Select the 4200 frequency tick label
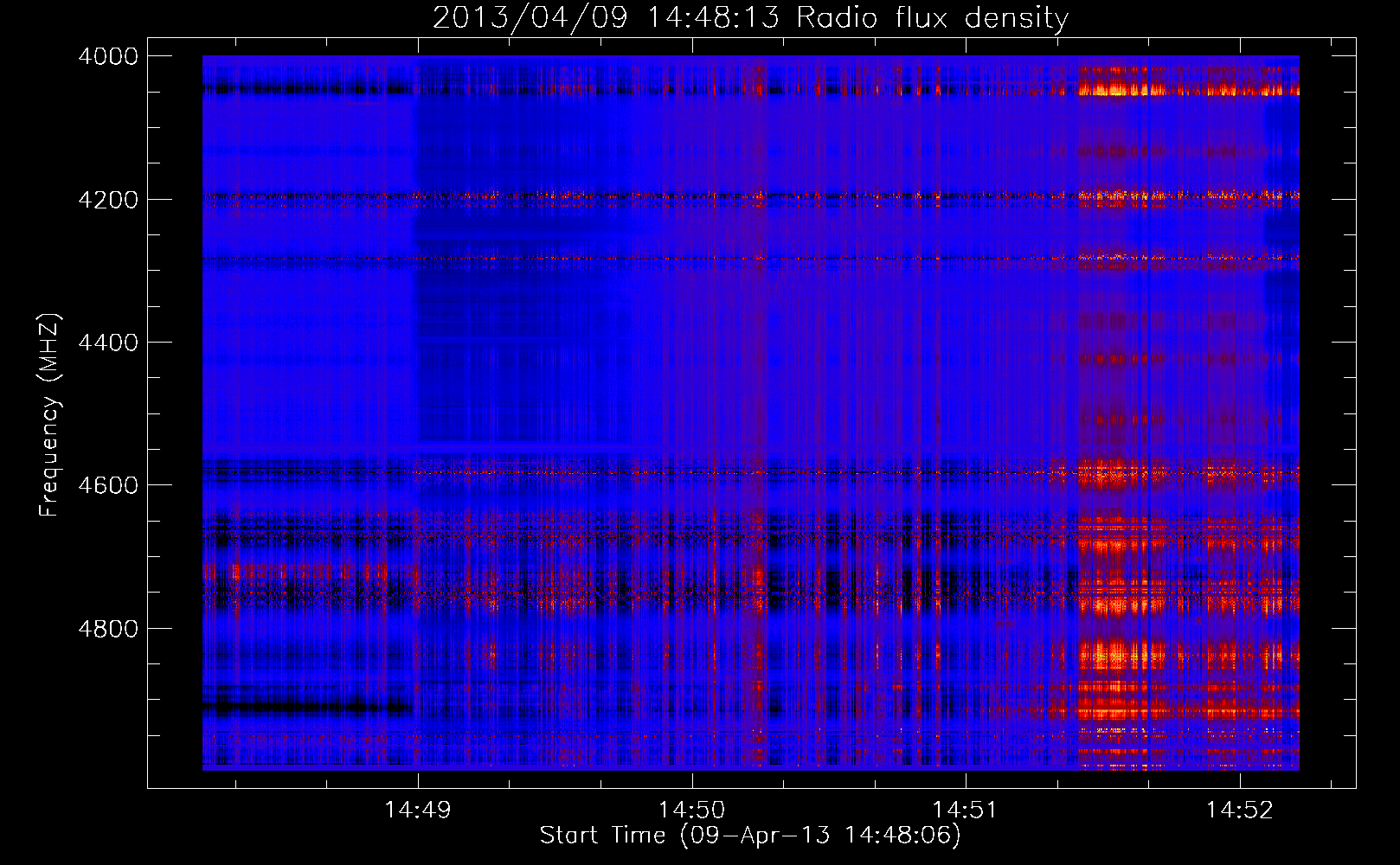Viewport: 1400px width, 865px height. 108,200
